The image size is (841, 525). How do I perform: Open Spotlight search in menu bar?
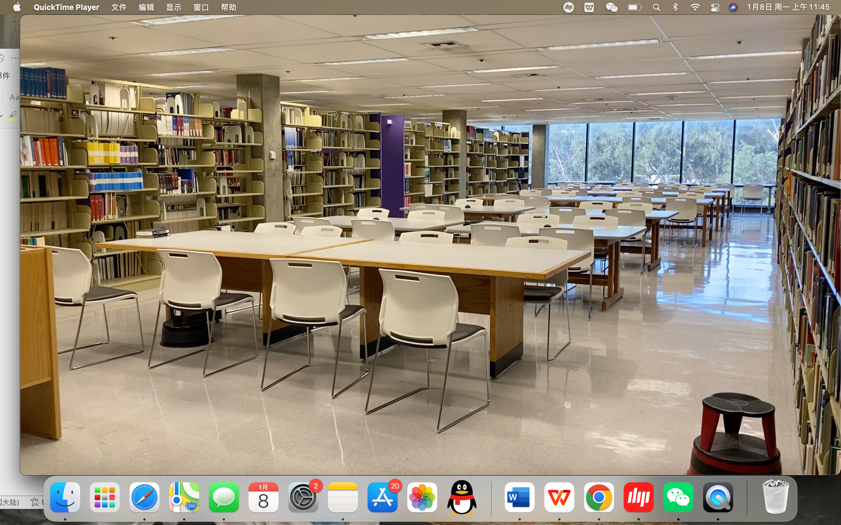point(656,7)
